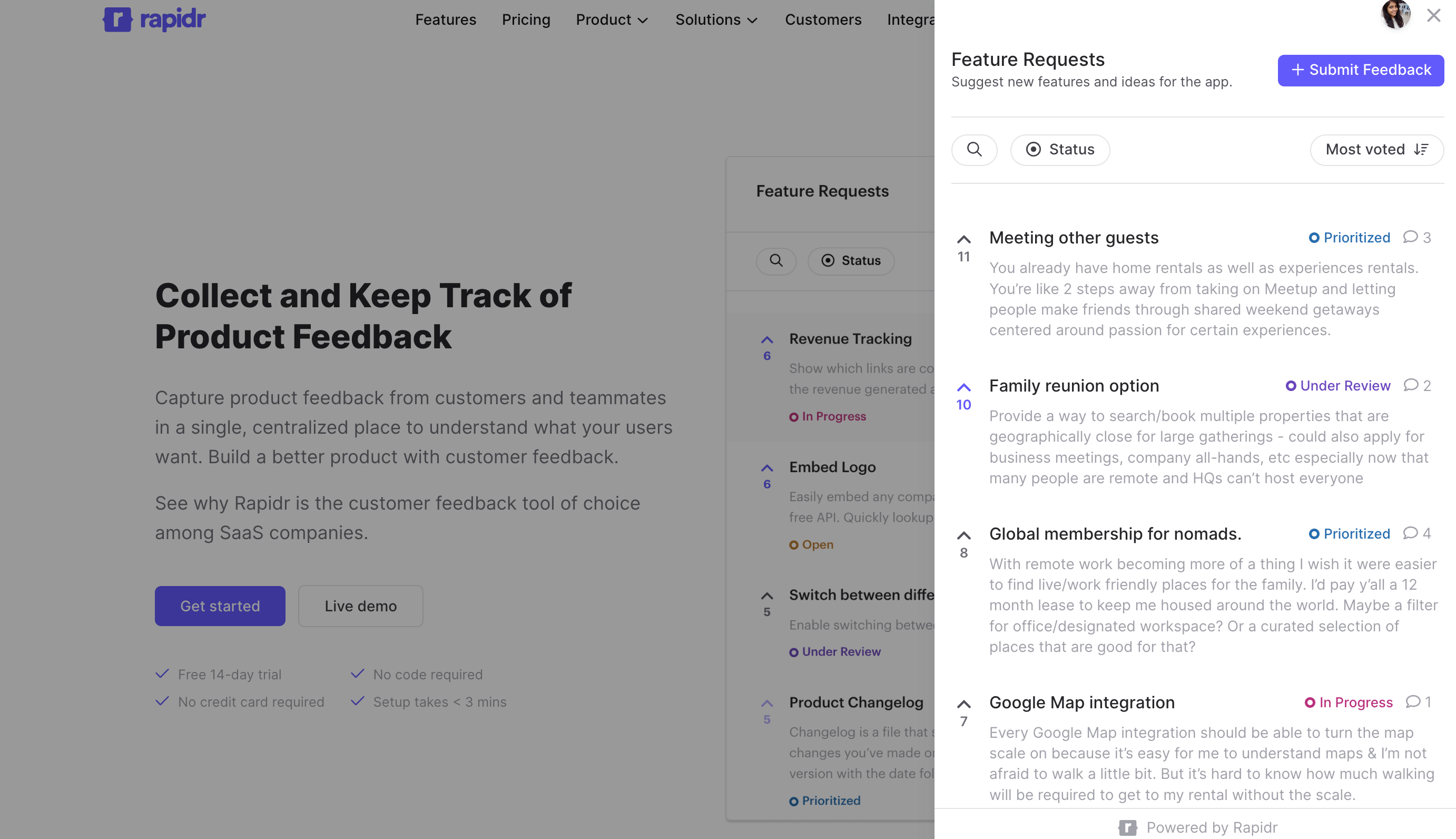Viewport: 1456px width, 839px height.
Task: Expand the Solutions navigation dropdown
Action: tap(716, 19)
